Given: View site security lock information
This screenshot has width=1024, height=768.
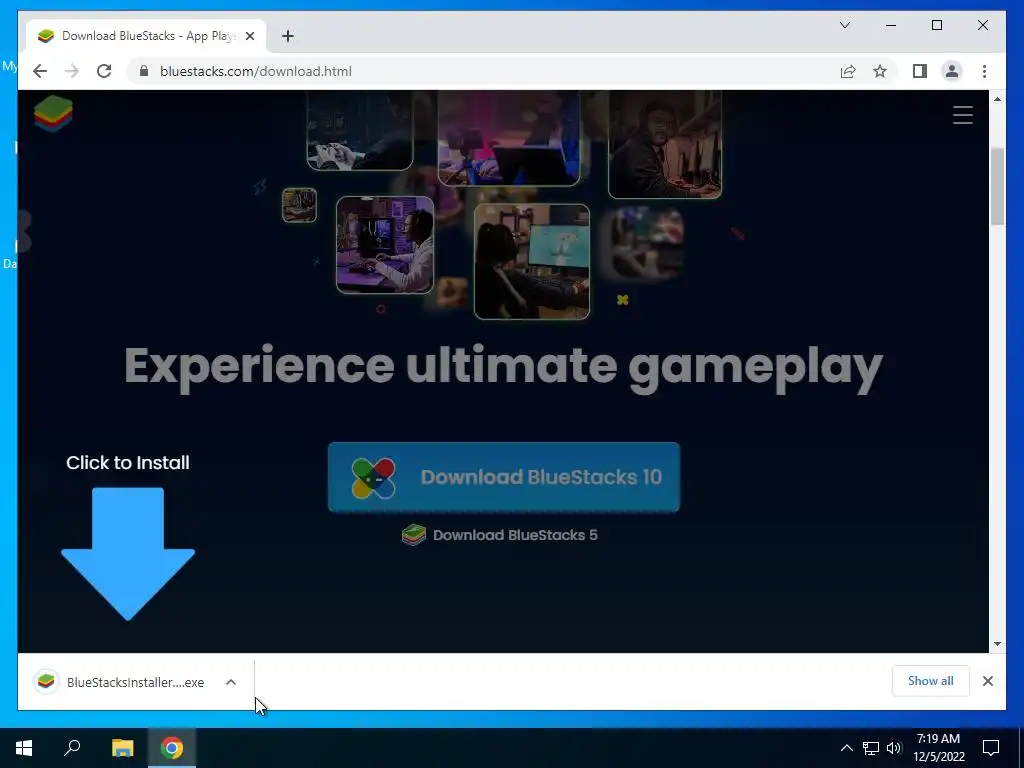Looking at the screenshot, I should click(x=144, y=71).
